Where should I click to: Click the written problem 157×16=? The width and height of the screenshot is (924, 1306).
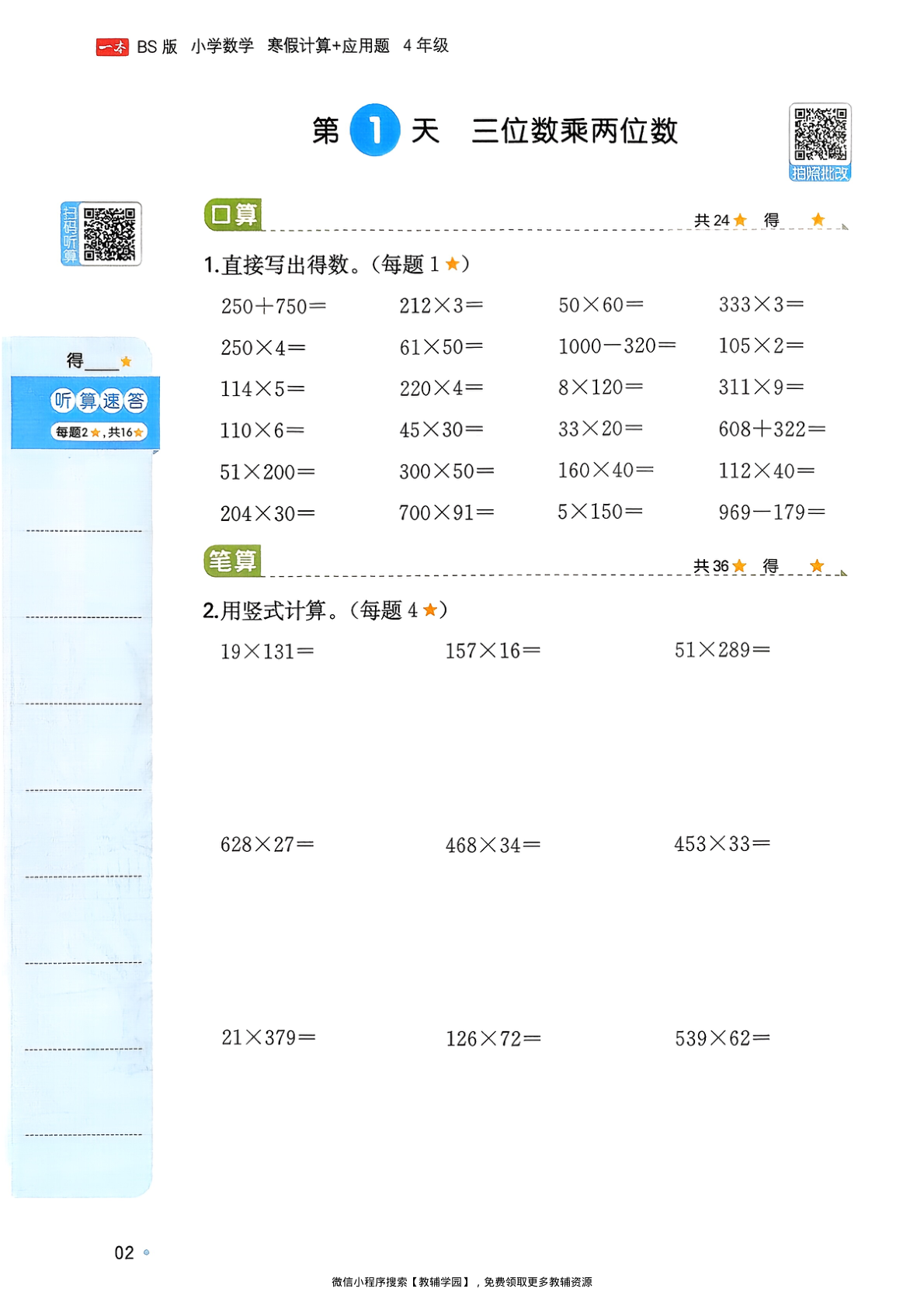pyautogui.click(x=493, y=651)
